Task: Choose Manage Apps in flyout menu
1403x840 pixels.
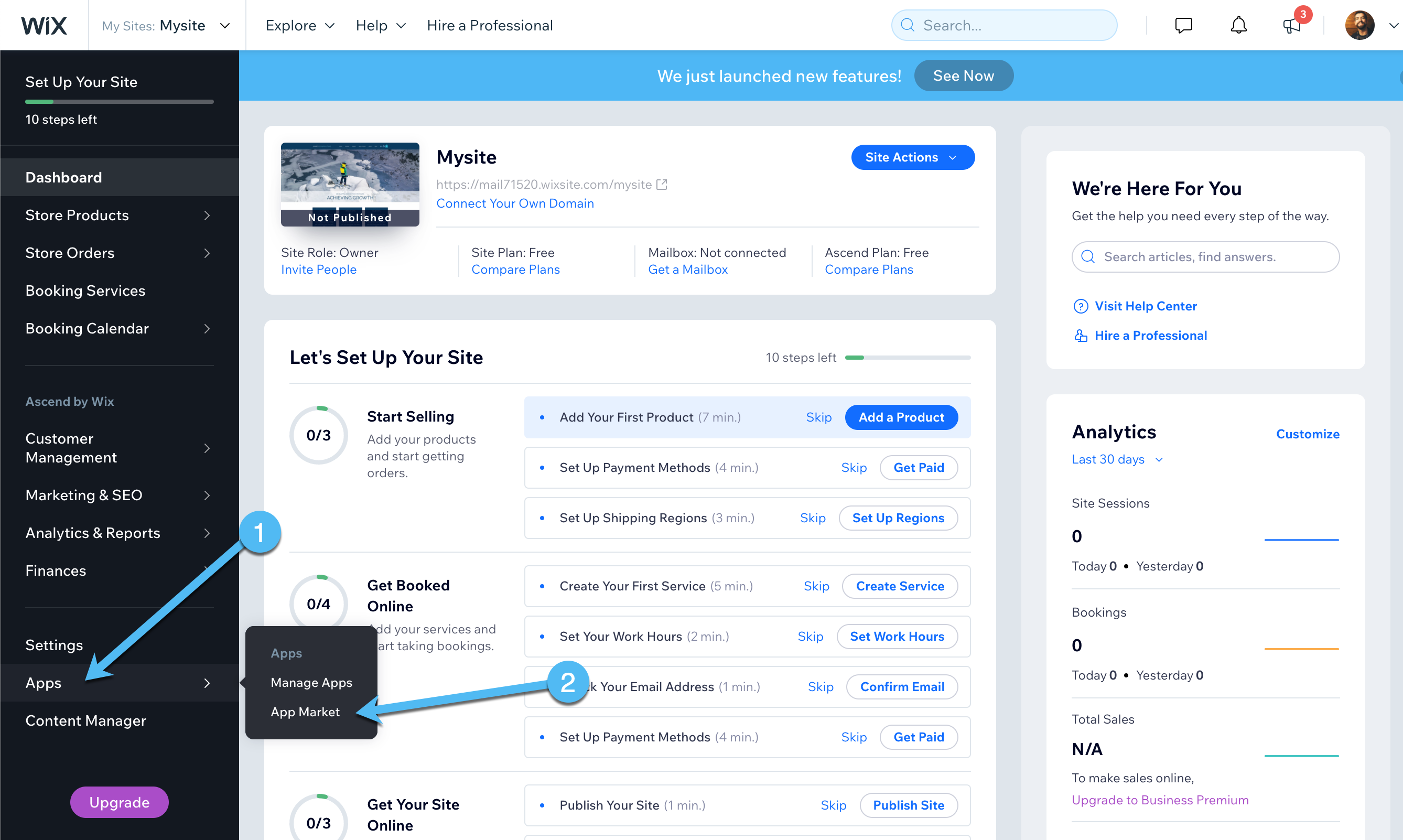Action: pos(311,683)
